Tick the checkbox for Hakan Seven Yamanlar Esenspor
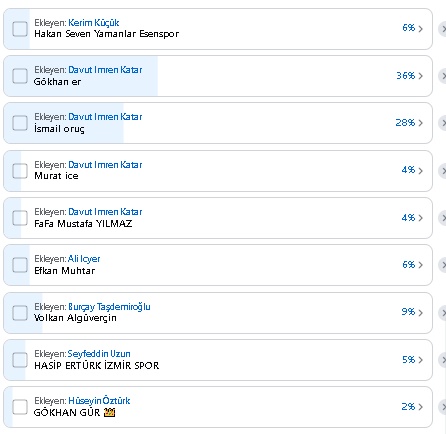The width and height of the screenshot is (446, 434). (20, 29)
